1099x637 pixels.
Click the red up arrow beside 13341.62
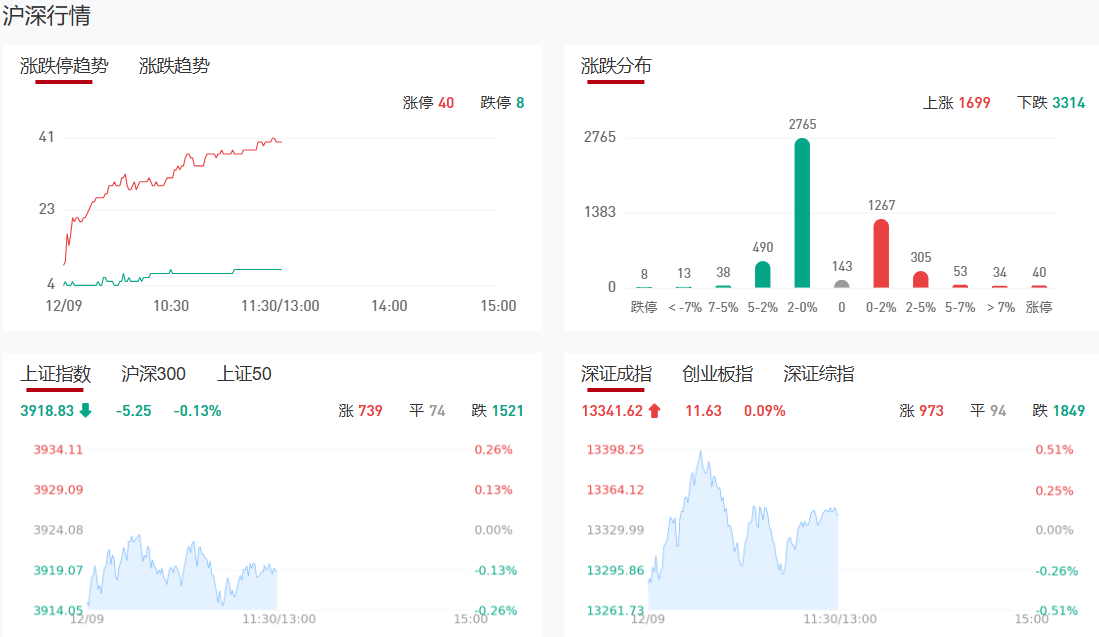pyautogui.click(x=655, y=410)
